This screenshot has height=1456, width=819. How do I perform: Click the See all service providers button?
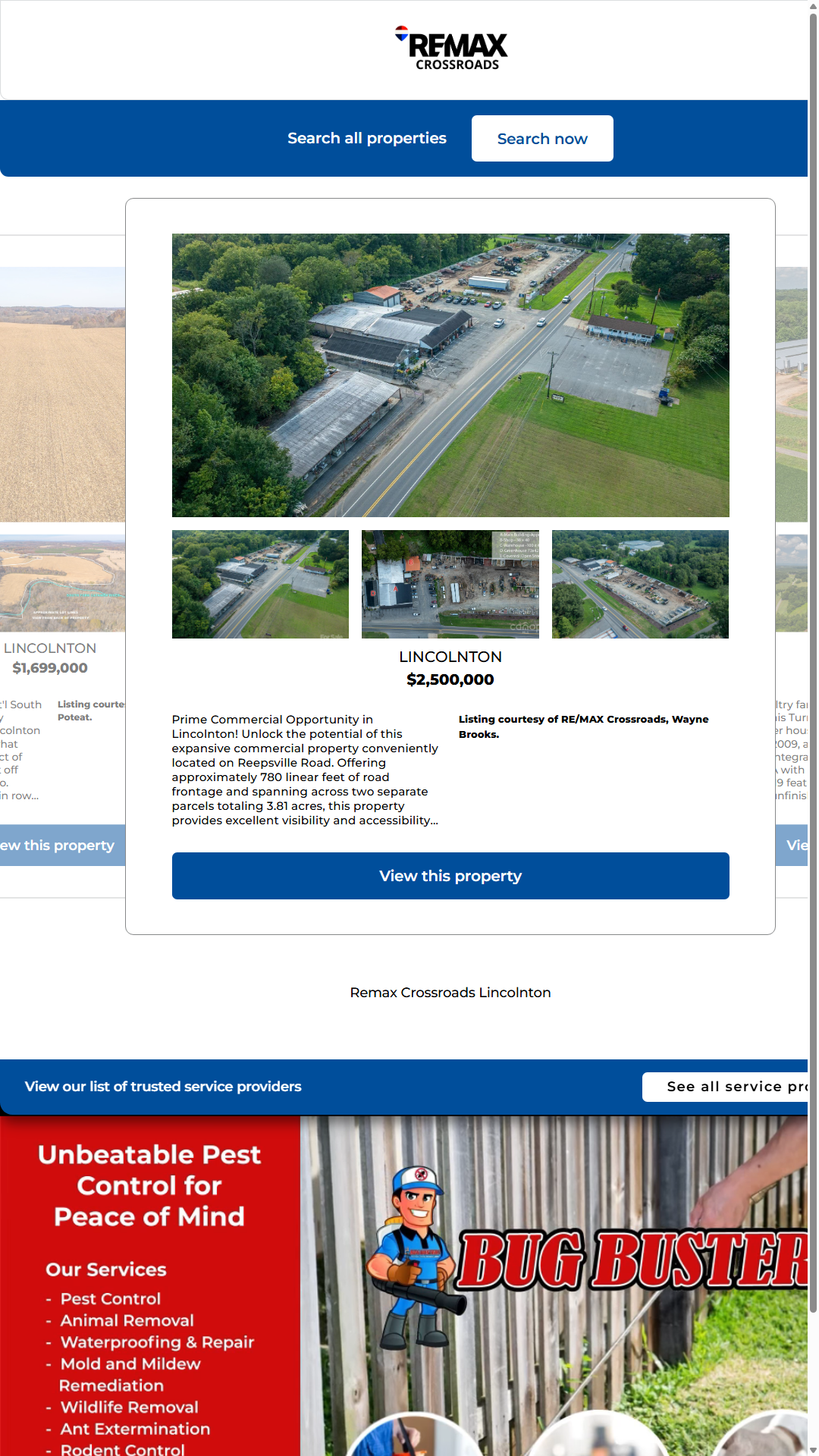coord(725,1087)
